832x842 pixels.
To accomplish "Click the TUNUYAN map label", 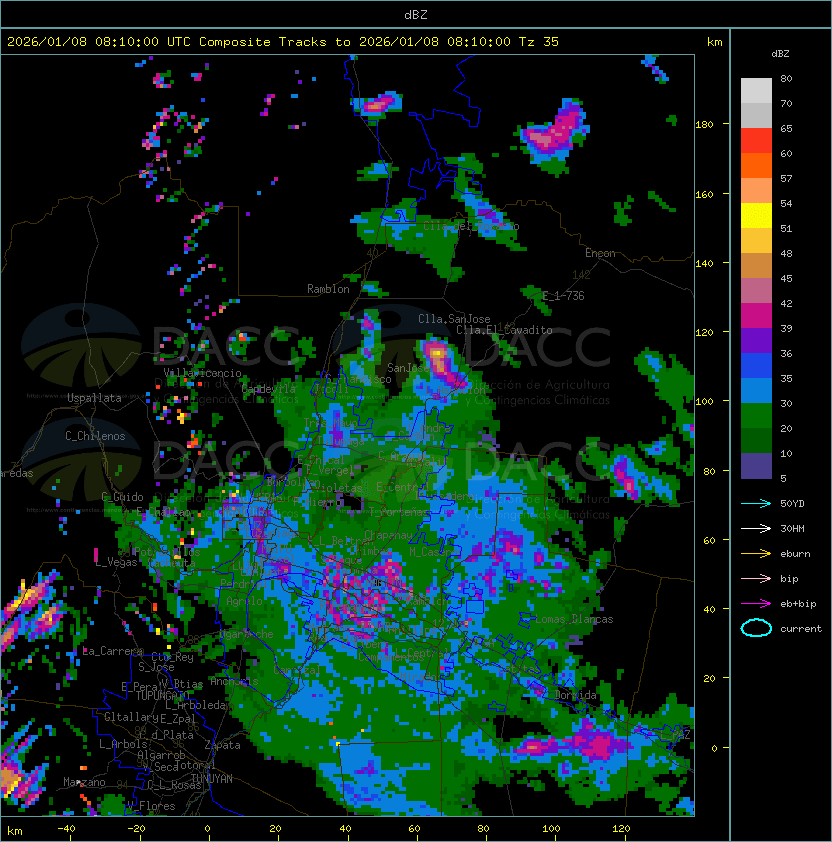I will coord(212,779).
